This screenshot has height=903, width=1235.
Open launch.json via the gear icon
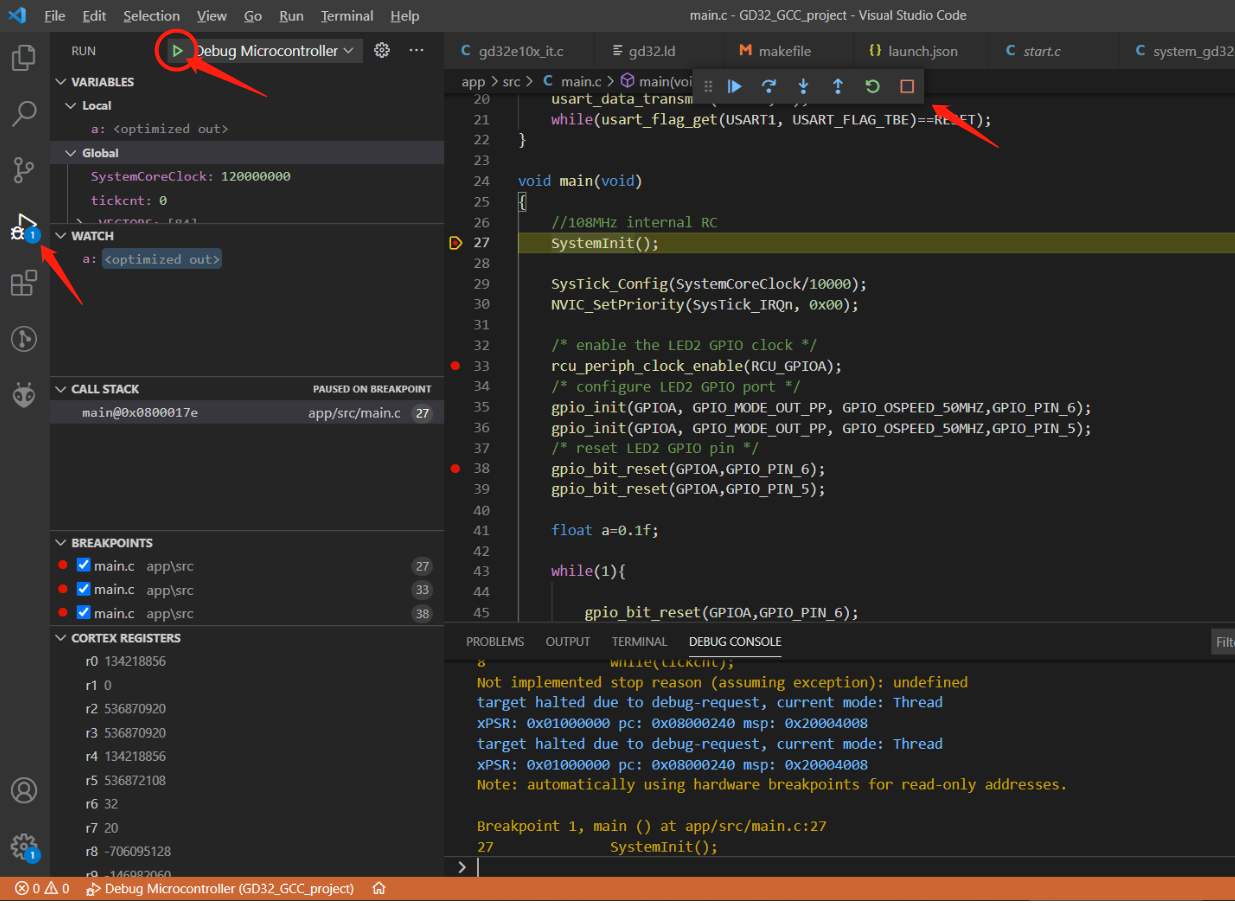click(381, 50)
